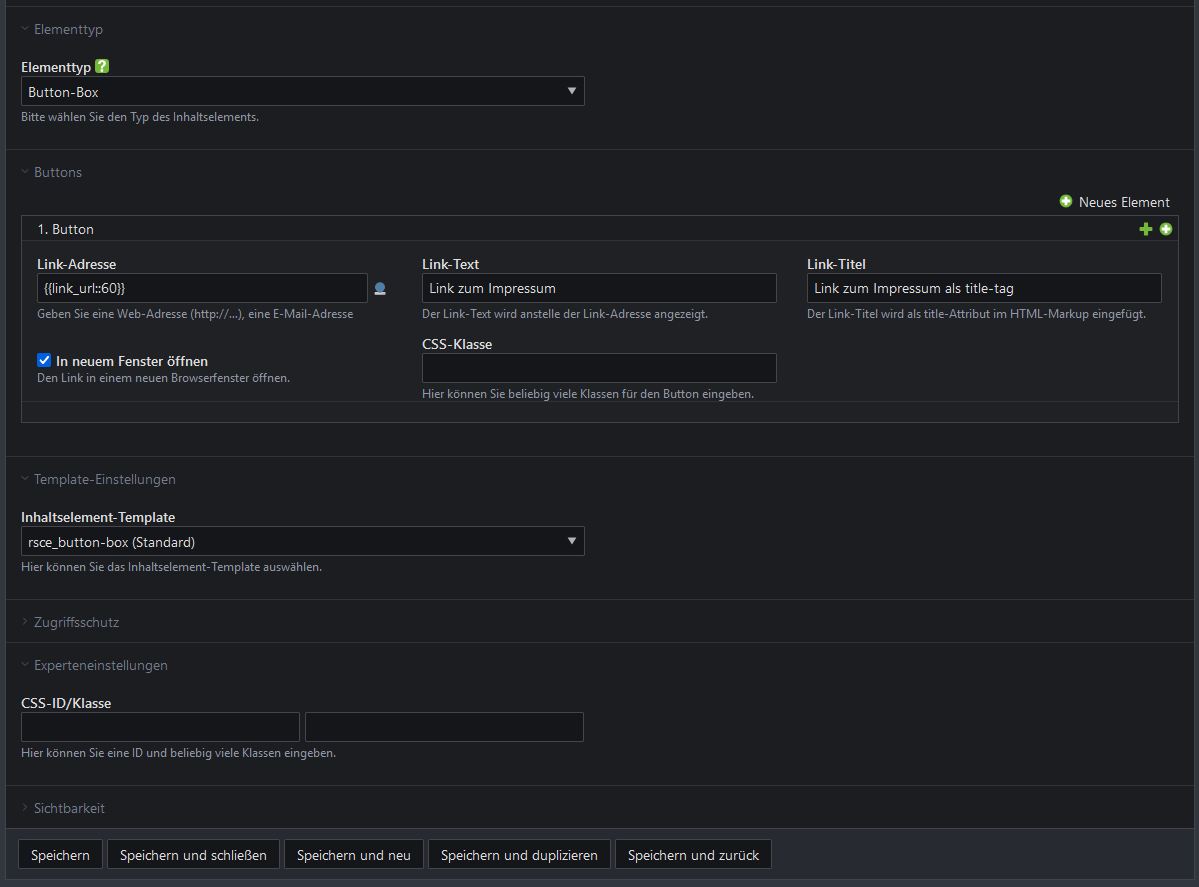Click Speichern und duplizieren
Viewport: 1199px width, 887px height.
point(519,855)
